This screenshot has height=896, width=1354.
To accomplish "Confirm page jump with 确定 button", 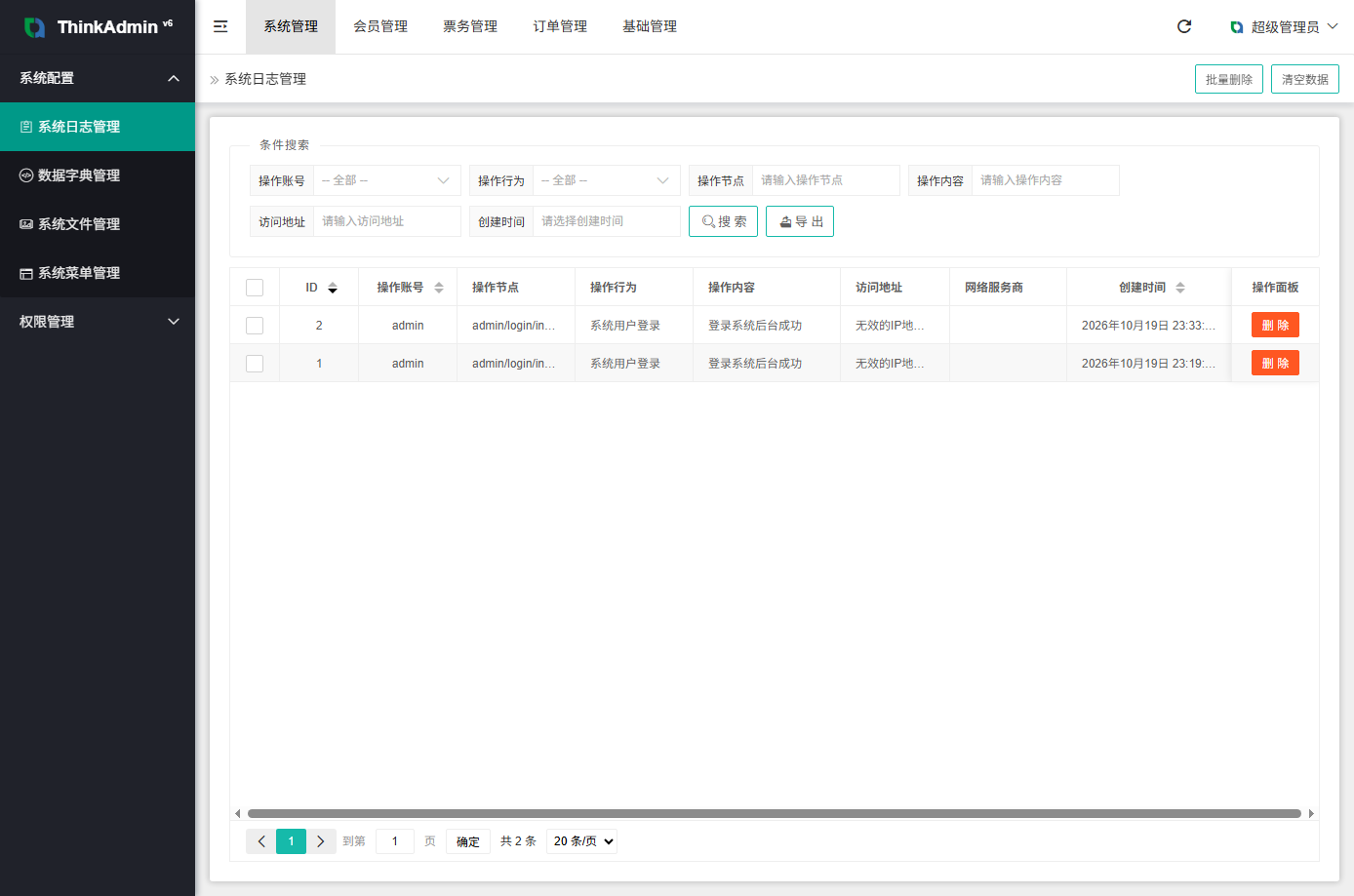I will [468, 841].
